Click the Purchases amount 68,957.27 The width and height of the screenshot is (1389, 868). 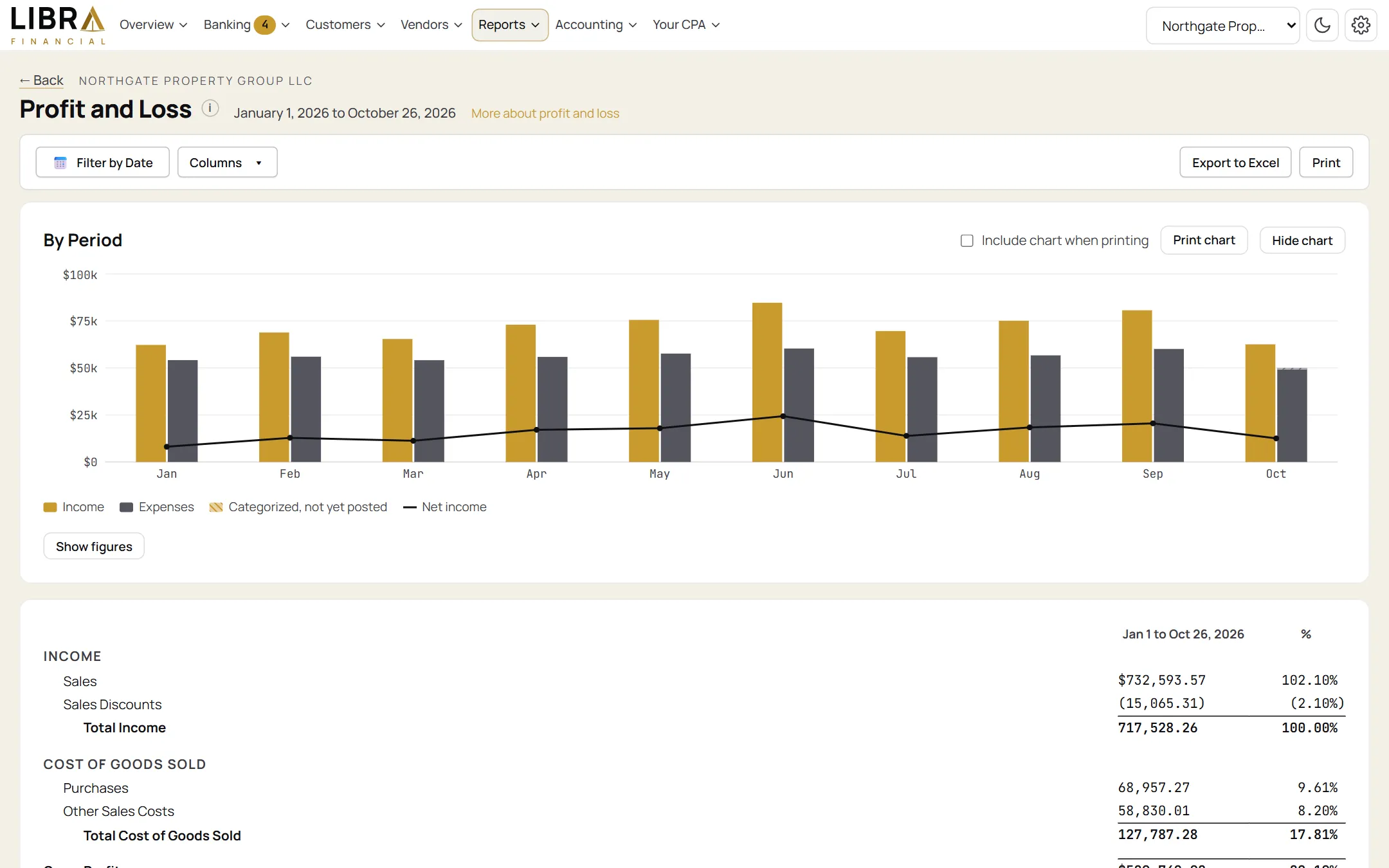tap(1154, 788)
